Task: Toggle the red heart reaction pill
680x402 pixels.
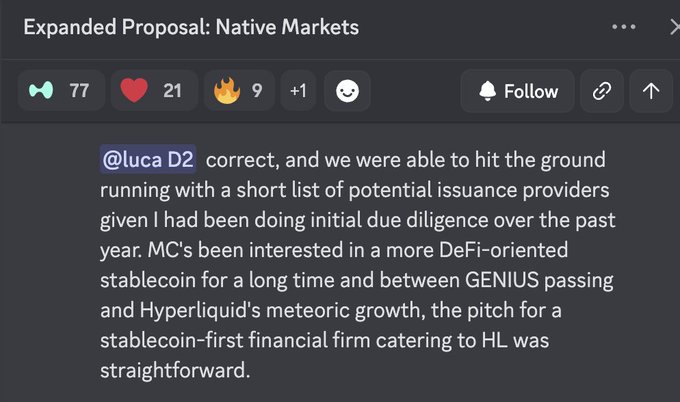Action: point(151,91)
